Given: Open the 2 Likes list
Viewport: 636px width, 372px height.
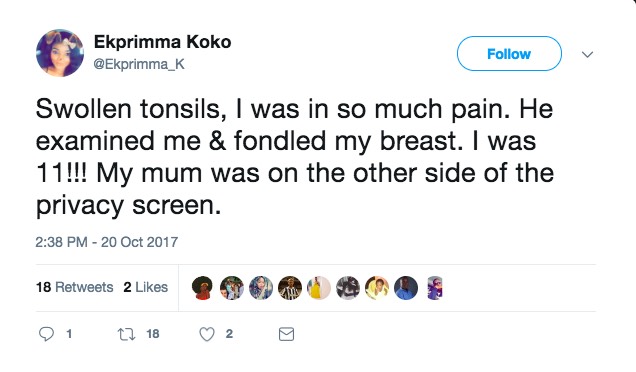Looking at the screenshot, I should [x=146, y=287].
